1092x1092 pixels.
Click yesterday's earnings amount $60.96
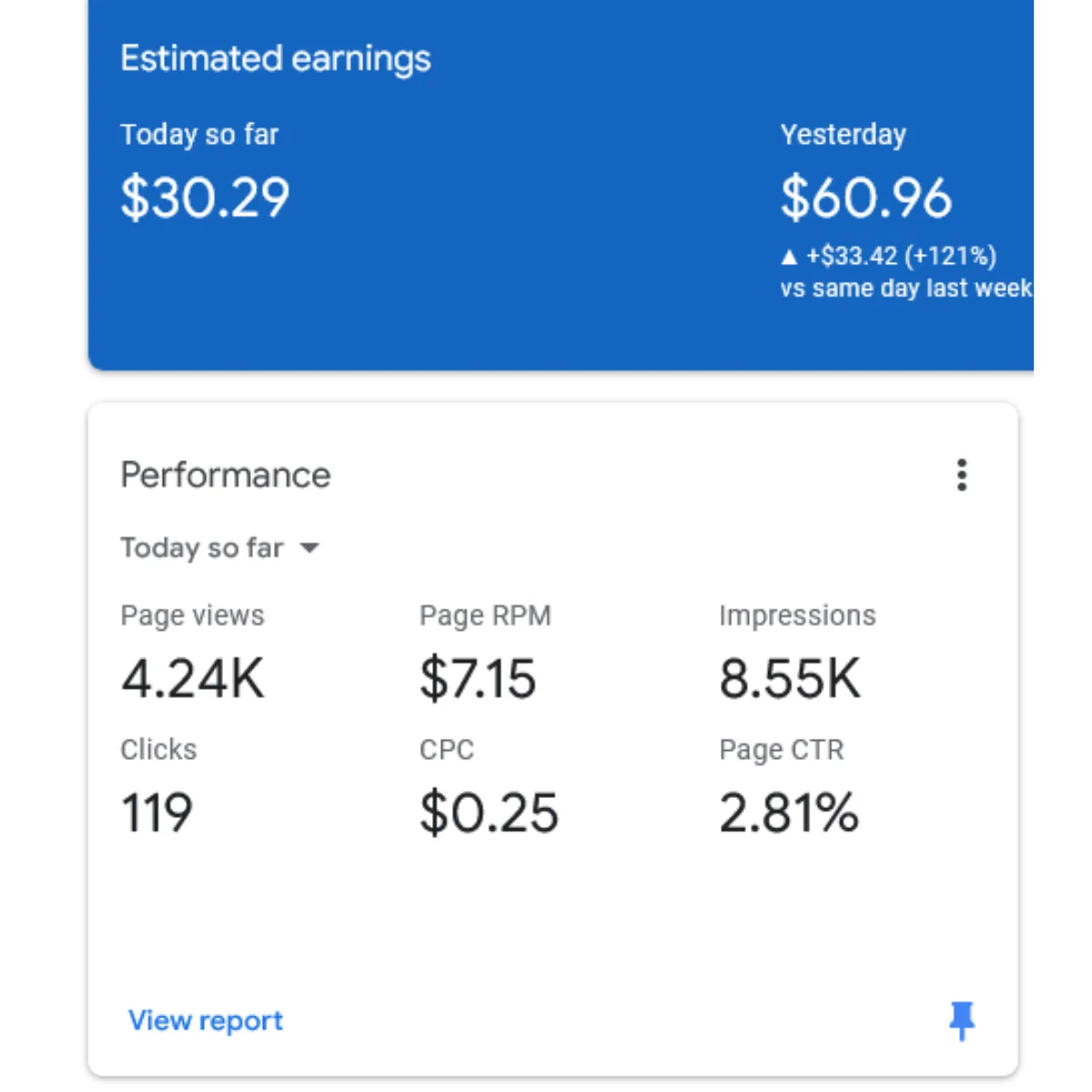click(865, 197)
